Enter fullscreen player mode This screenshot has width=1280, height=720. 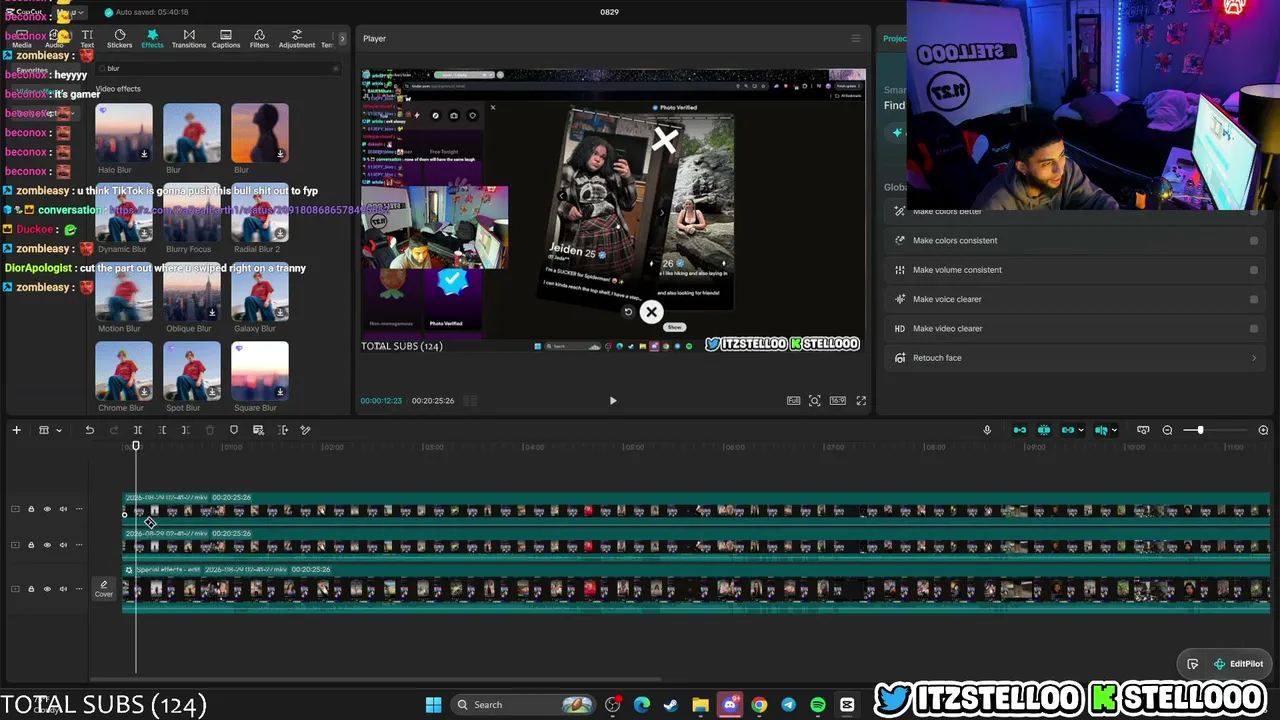coord(861,401)
